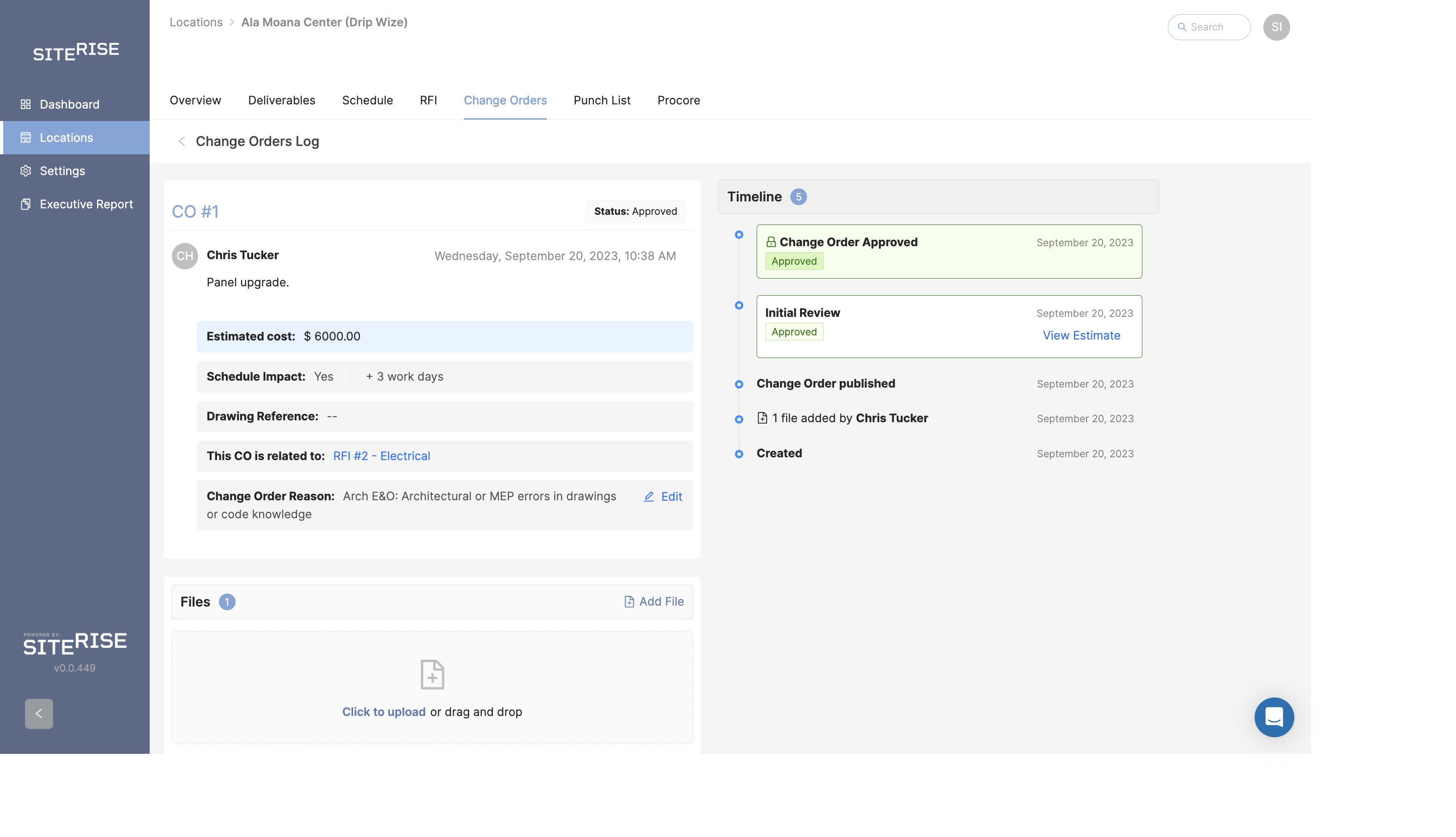Open the RFI #2 - Electrical link

pos(381,456)
